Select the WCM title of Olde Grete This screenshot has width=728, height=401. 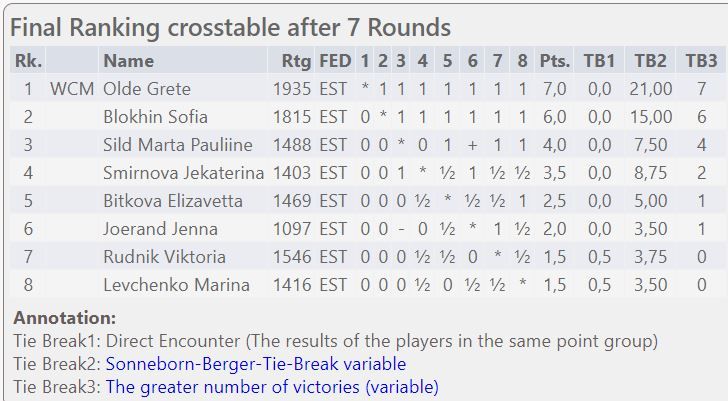coord(72,89)
